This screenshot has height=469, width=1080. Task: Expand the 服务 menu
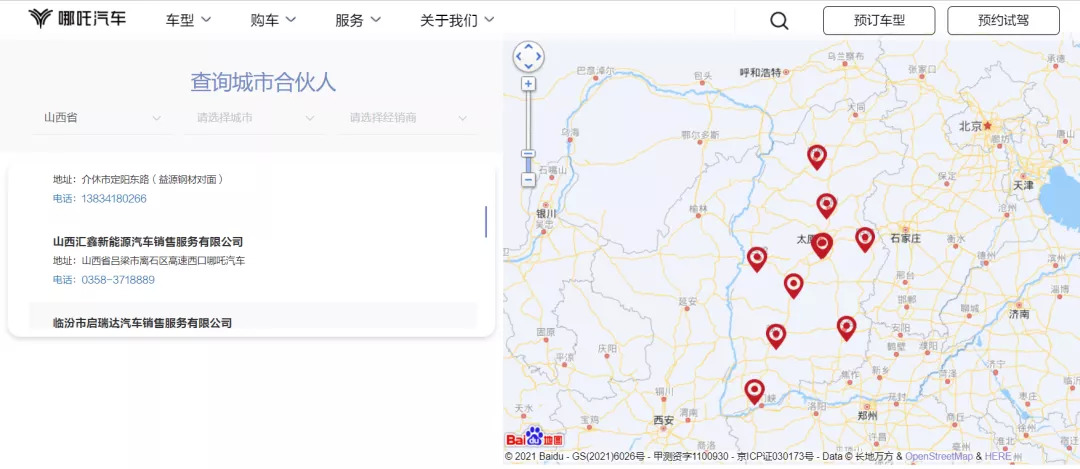(x=357, y=20)
